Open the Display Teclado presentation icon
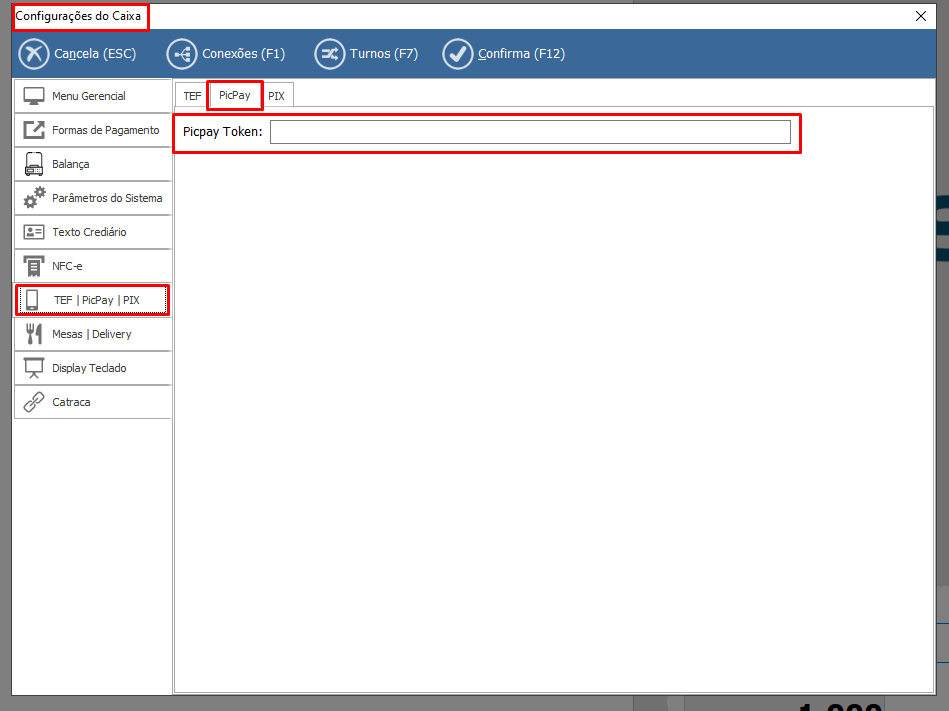 pos(35,368)
